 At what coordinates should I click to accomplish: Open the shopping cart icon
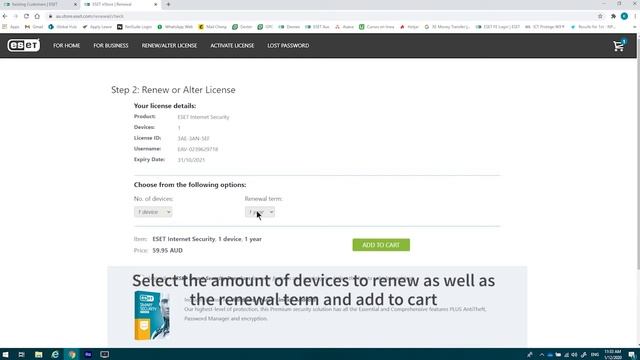(619, 45)
